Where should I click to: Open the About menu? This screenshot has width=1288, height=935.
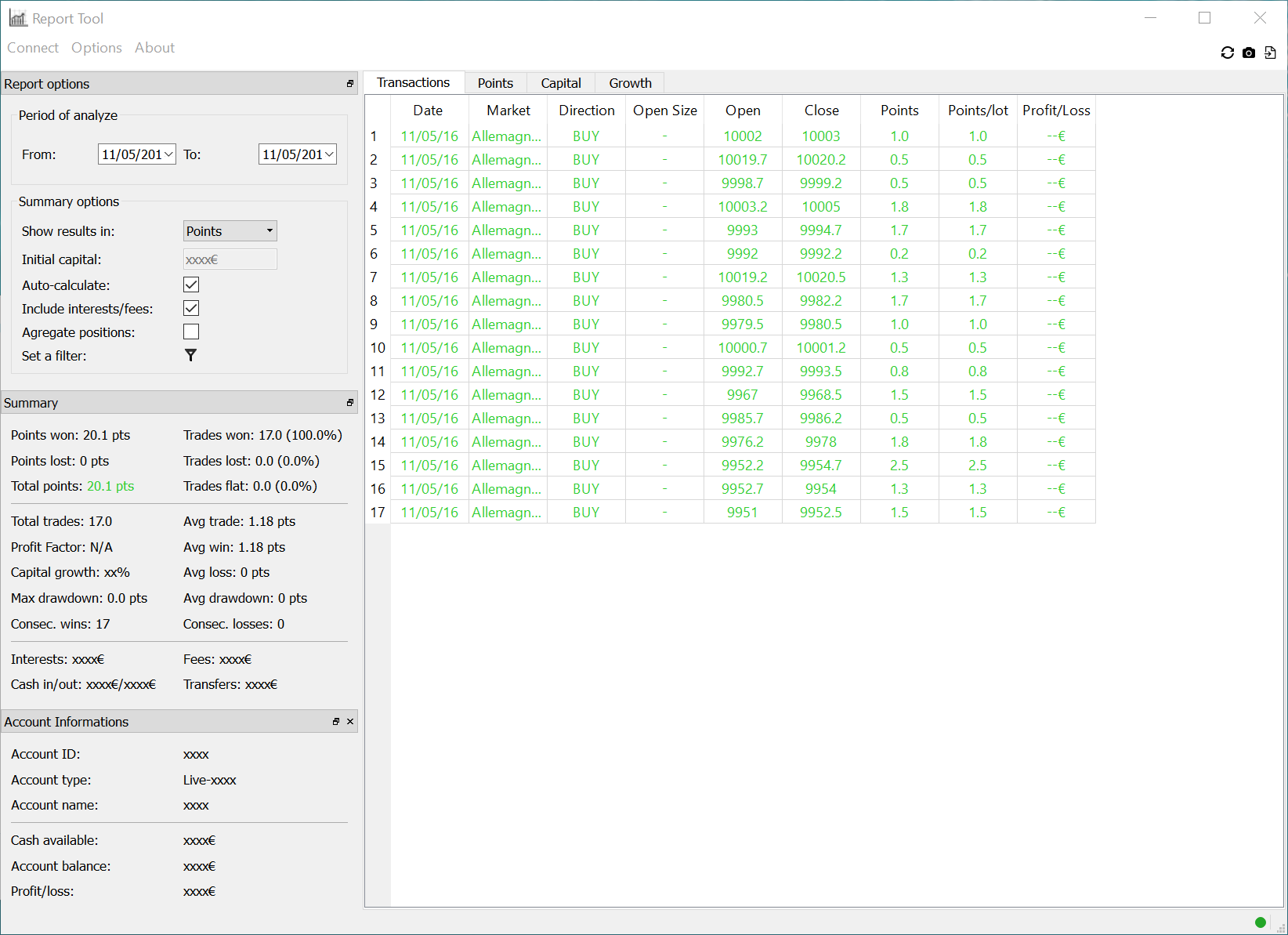[154, 48]
